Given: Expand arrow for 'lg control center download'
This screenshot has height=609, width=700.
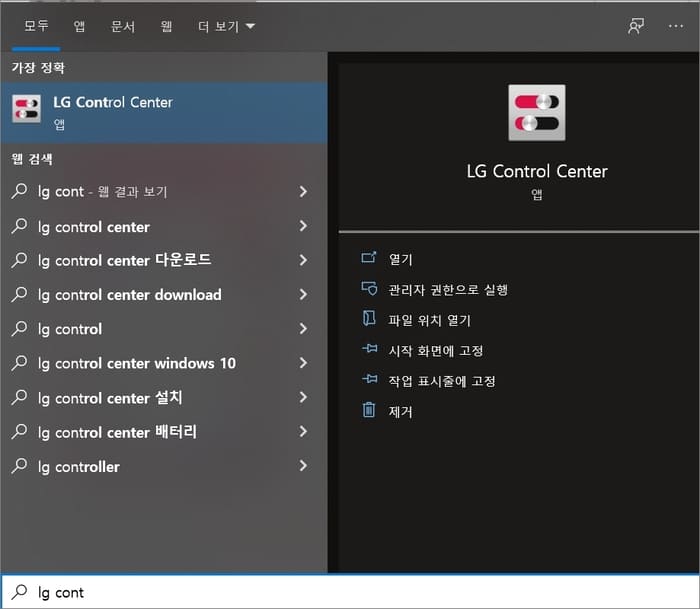Looking at the screenshot, I should pyautogui.click(x=303, y=295).
